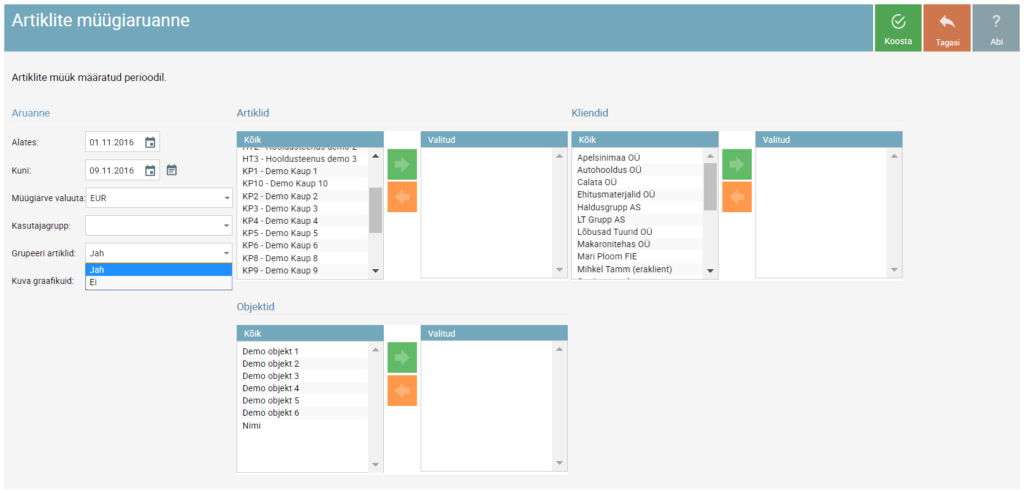
Task: Click up arrow of Artiklid Kõik scrollbar
Action: [376, 156]
